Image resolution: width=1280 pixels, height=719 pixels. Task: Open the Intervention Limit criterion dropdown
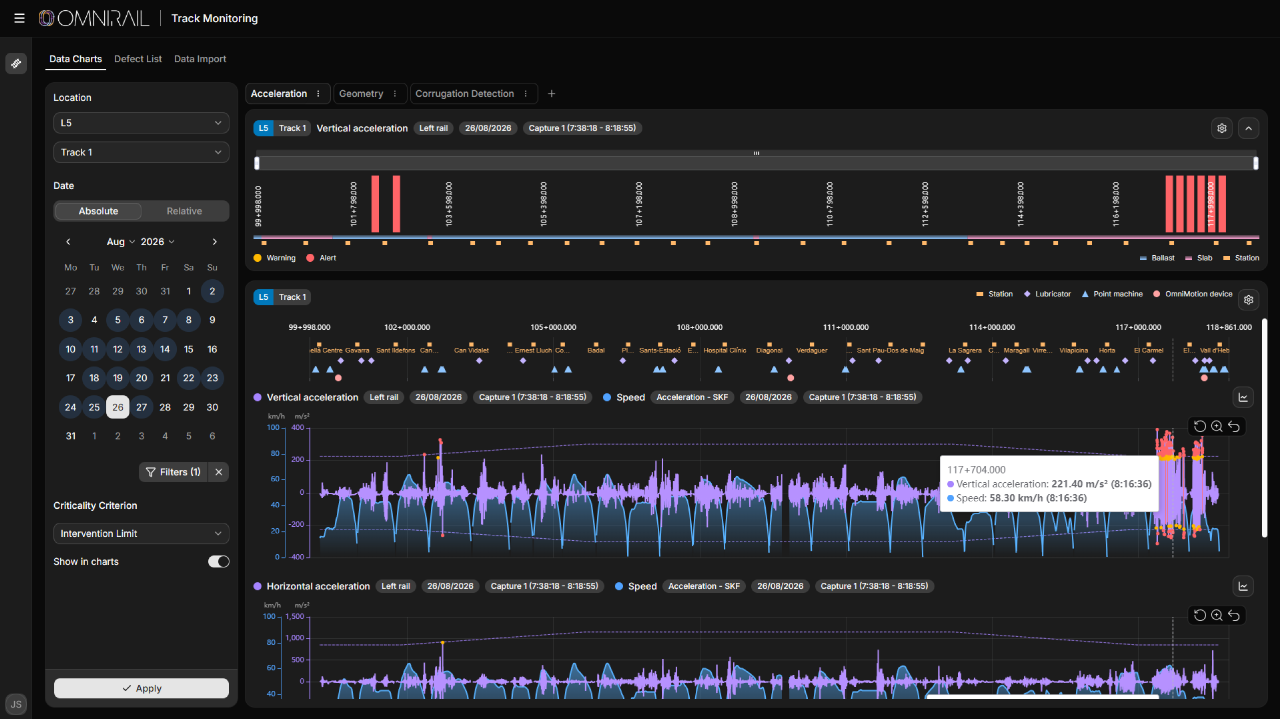[x=141, y=534]
